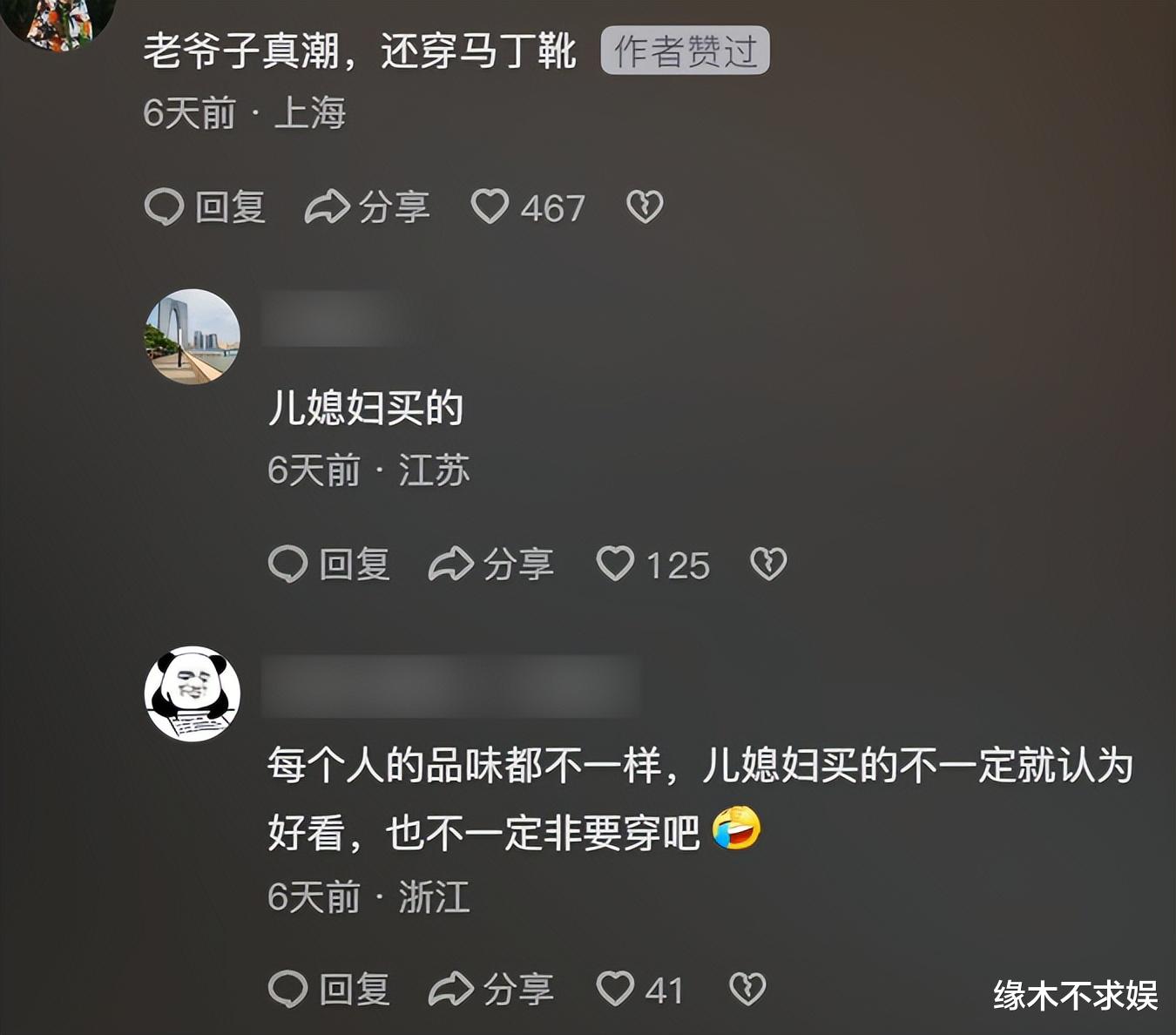
Task: Open the top partially visible avatar
Action: point(59,22)
